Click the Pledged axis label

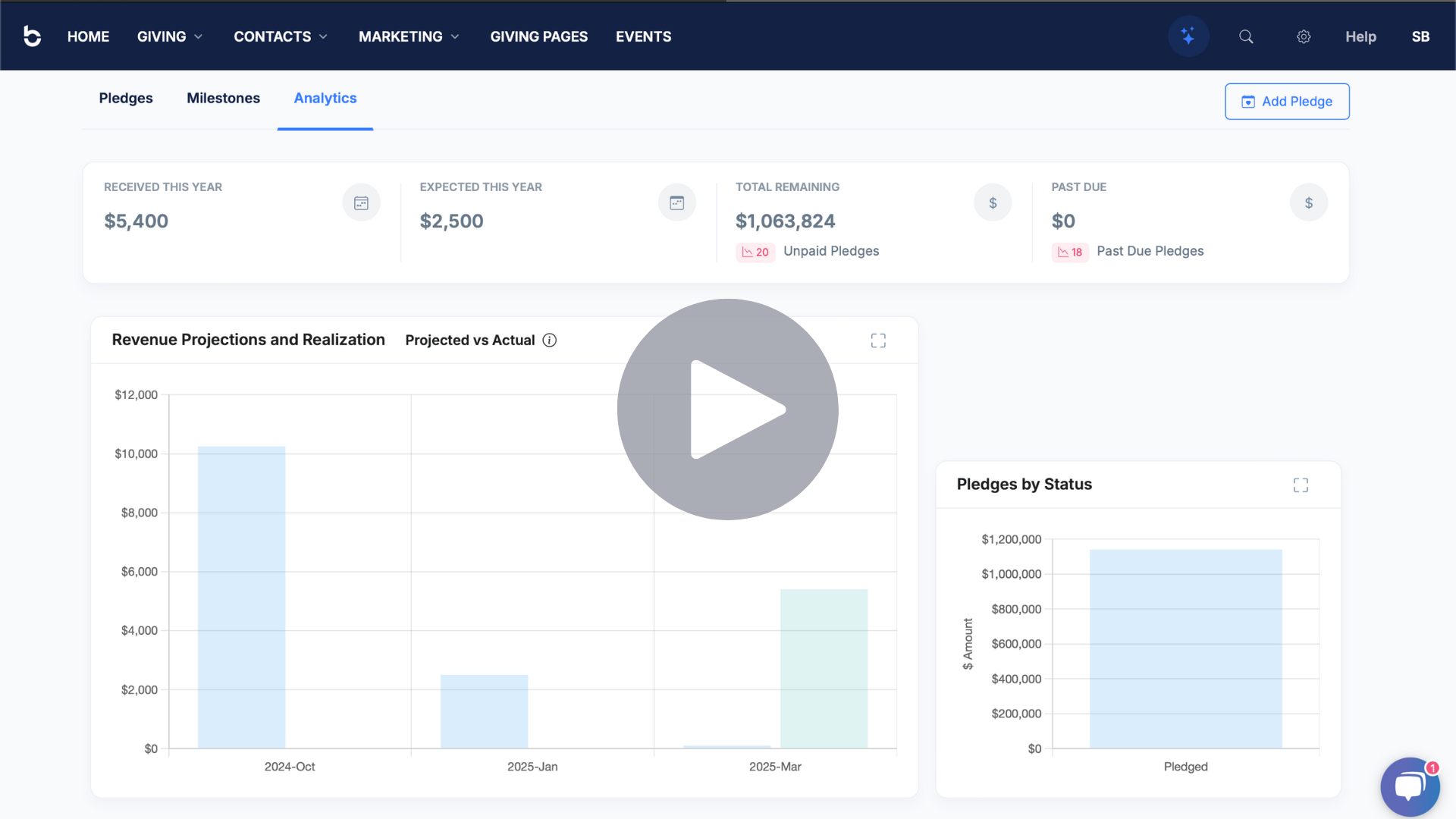point(1186,767)
